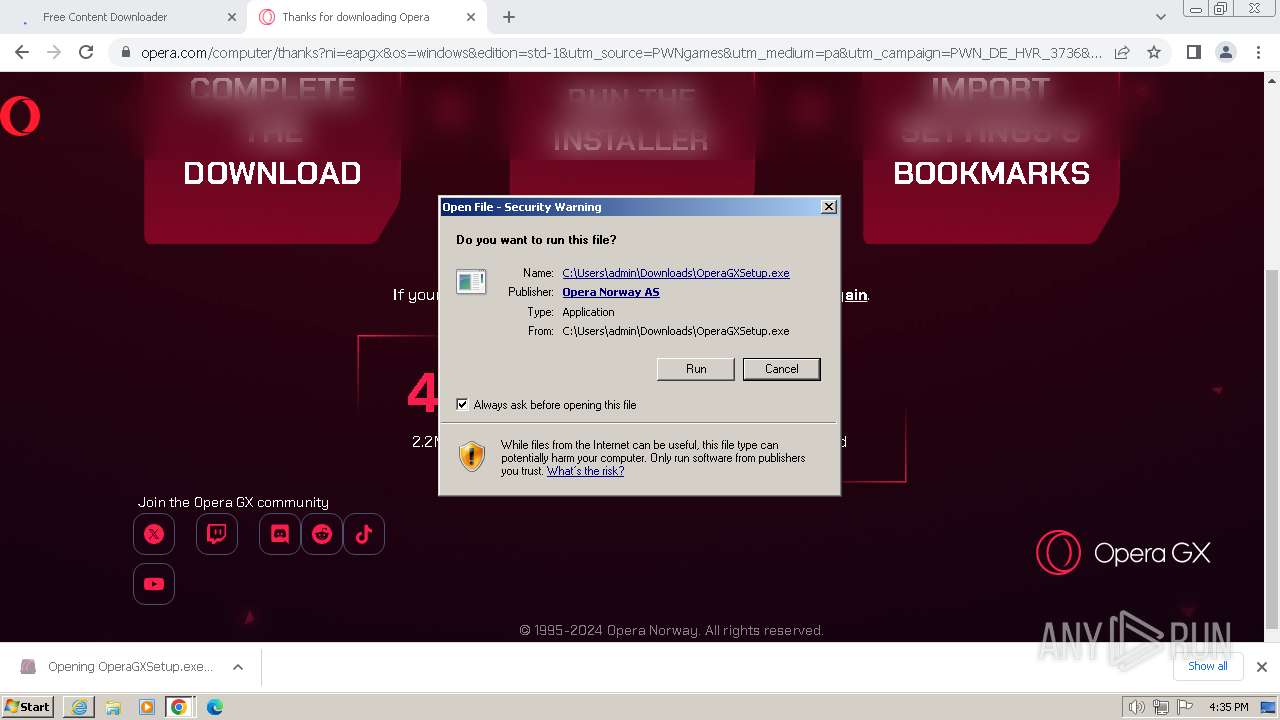Screen dimensions: 1280x720
Task: Expand the OperaGXSetup.exe download options arrow
Action: coord(238,667)
